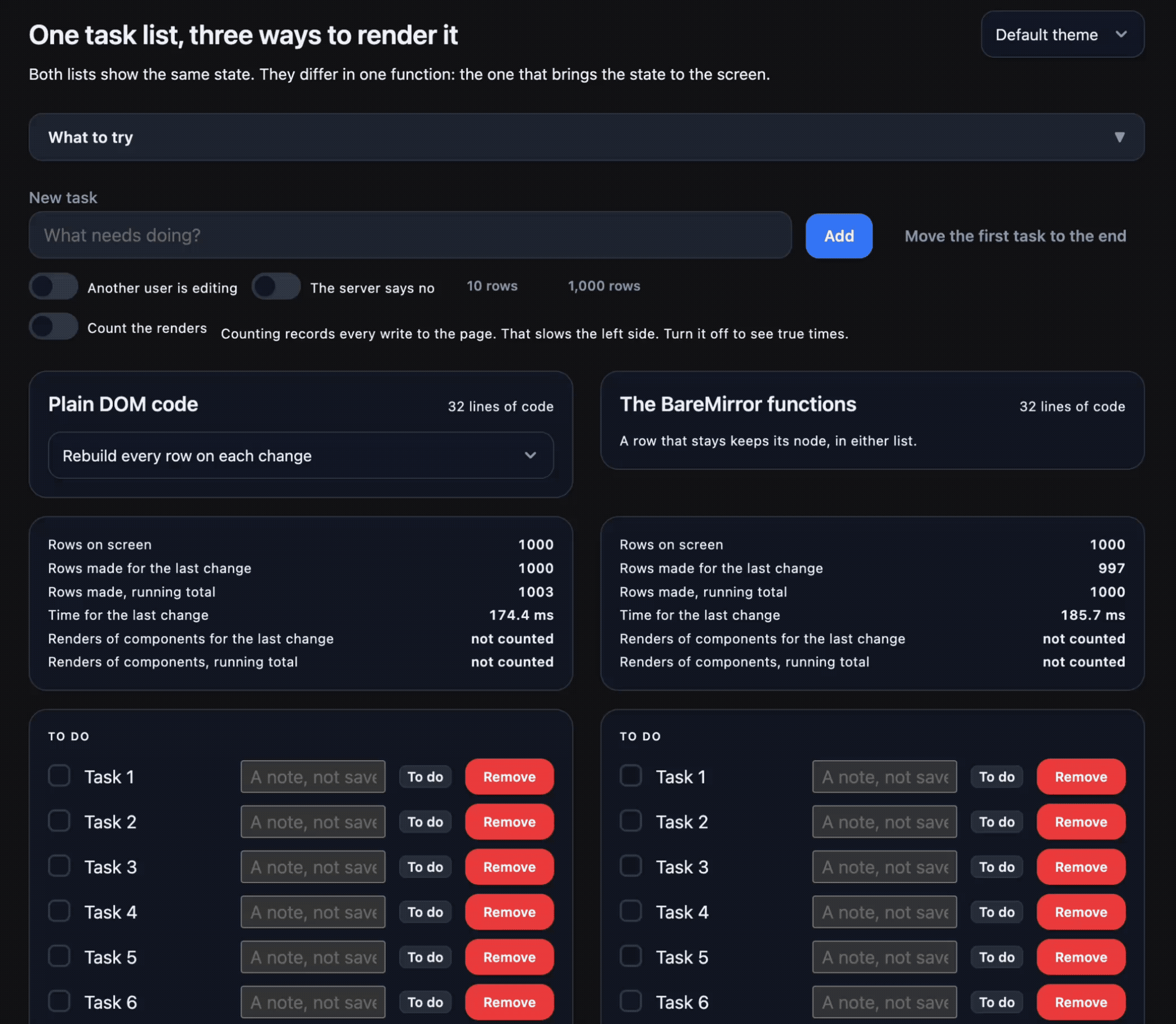Remove Task 4 in the right list
The image size is (1176, 1024).
click(x=1081, y=912)
